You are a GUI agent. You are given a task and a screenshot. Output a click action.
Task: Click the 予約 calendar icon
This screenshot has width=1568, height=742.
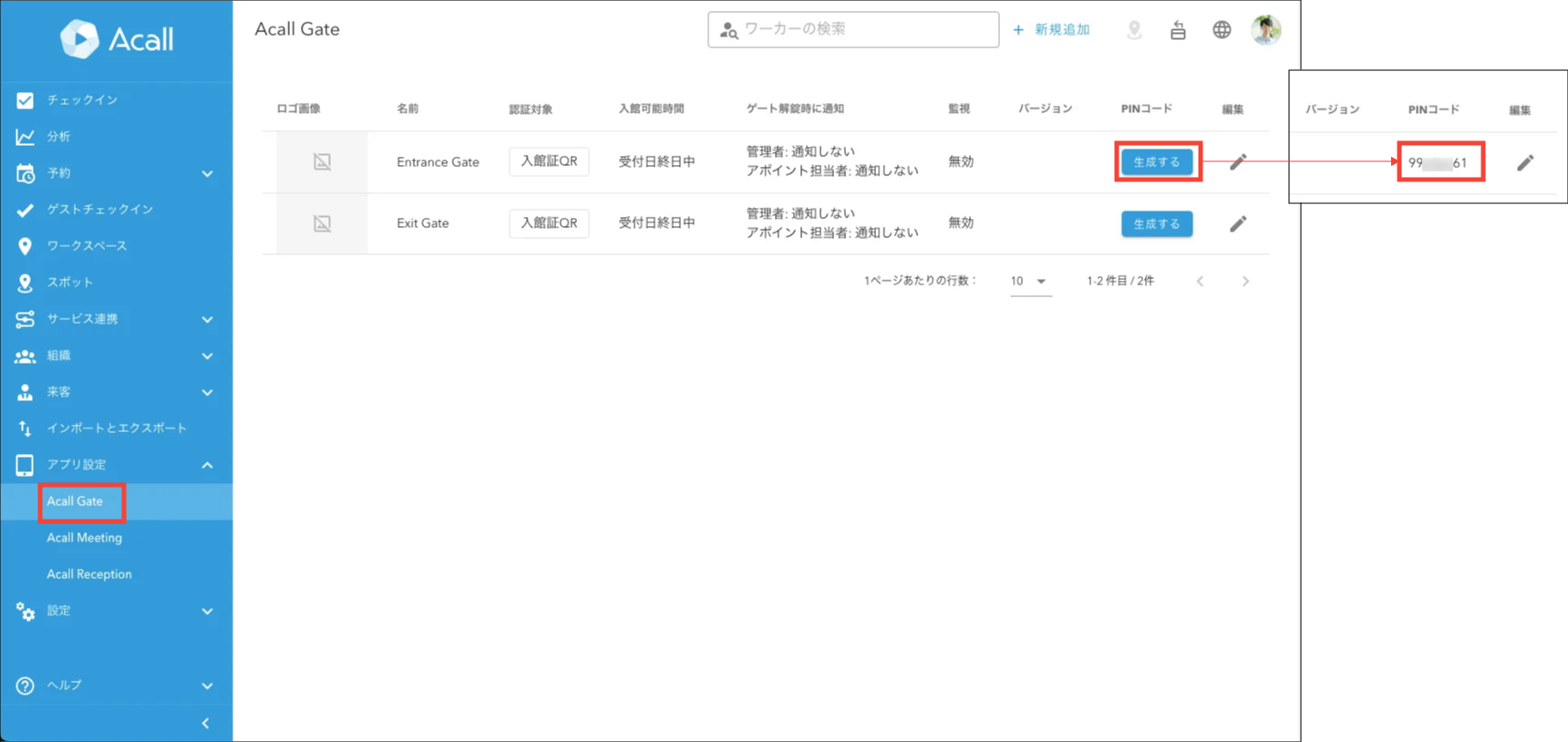25,173
